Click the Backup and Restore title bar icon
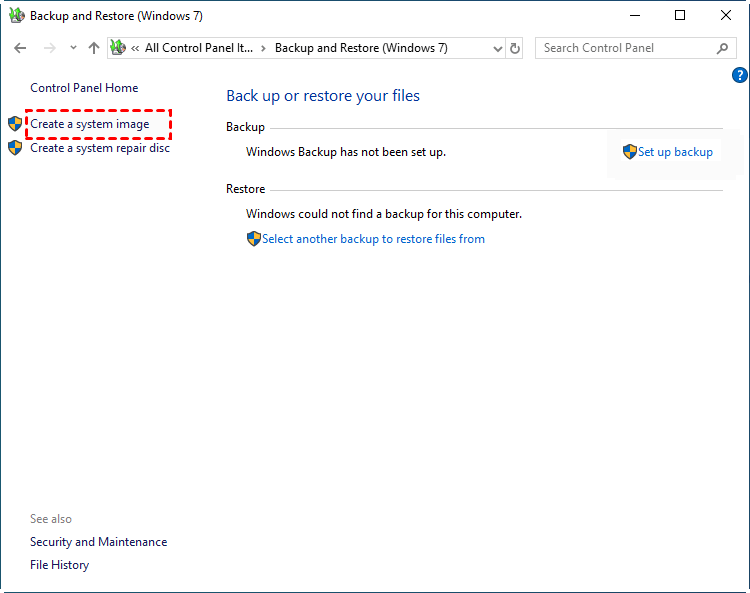This screenshot has height=593, width=750. click(16, 16)
